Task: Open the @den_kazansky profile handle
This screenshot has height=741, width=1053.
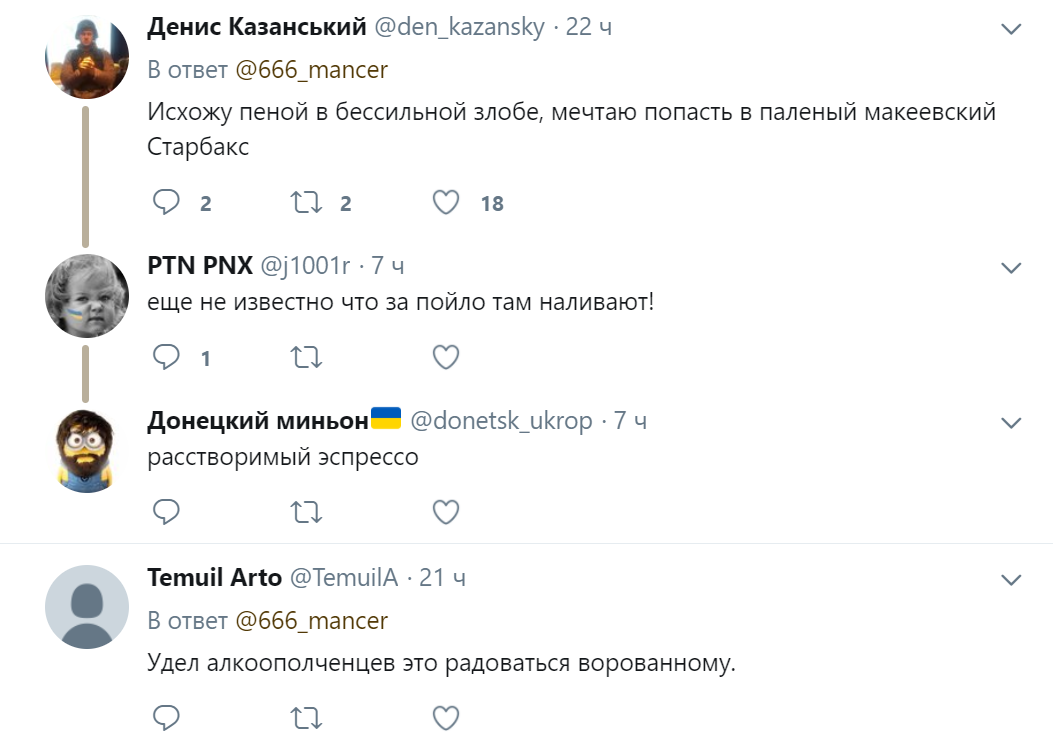Action: pos(459,27)
